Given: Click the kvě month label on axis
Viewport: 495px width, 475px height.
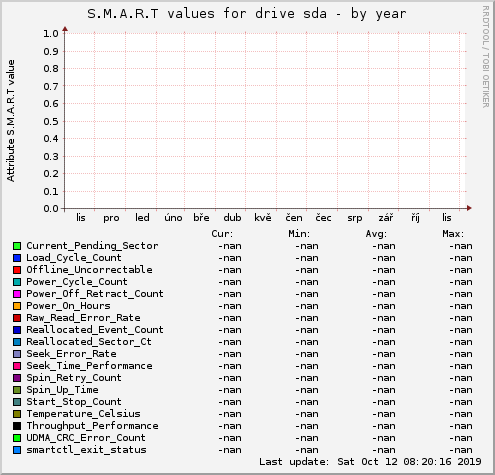Looking at the screenshot, I should coord(263,218).
